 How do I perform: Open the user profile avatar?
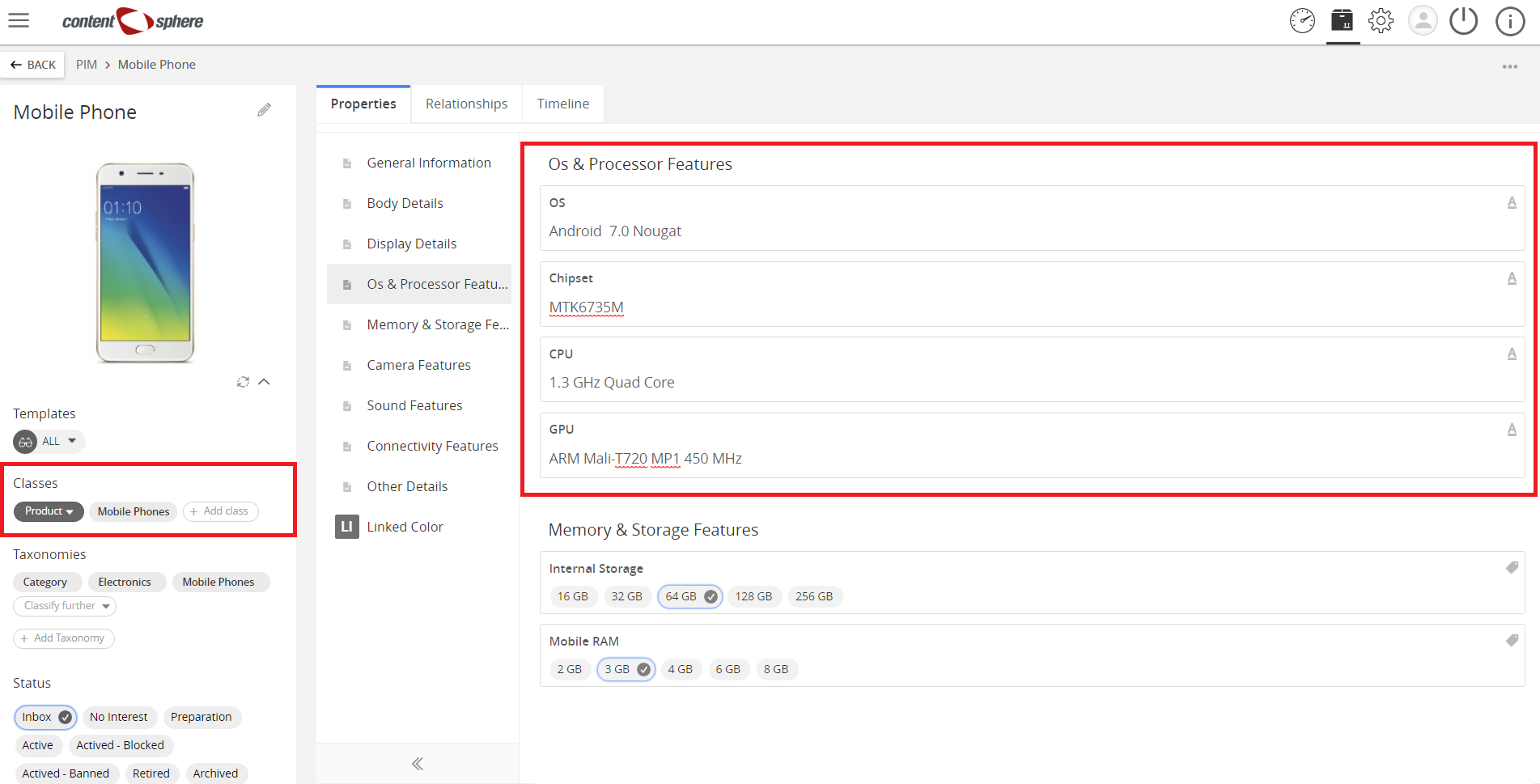coord(1423,21)
